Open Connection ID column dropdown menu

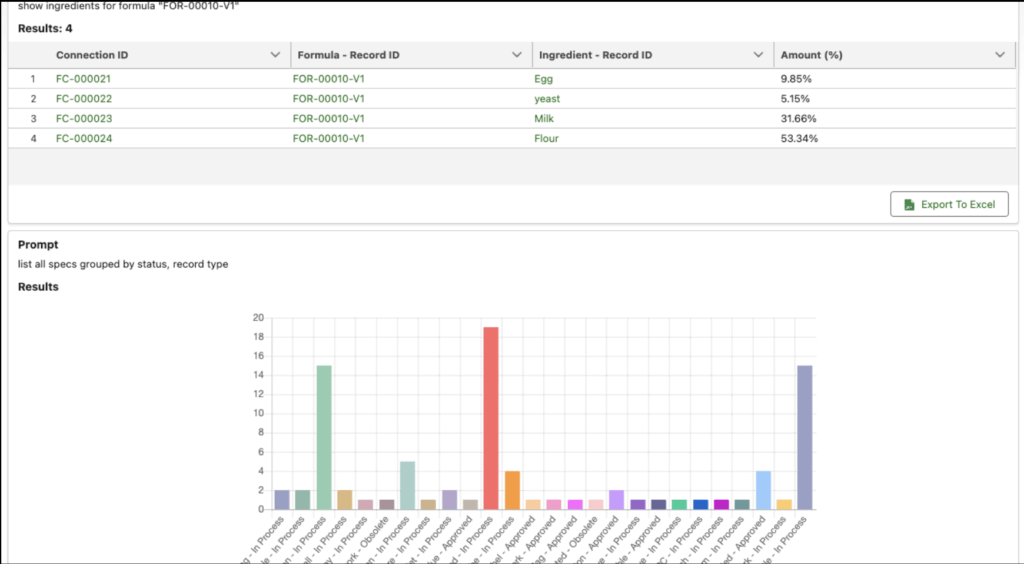click(275, 55)
